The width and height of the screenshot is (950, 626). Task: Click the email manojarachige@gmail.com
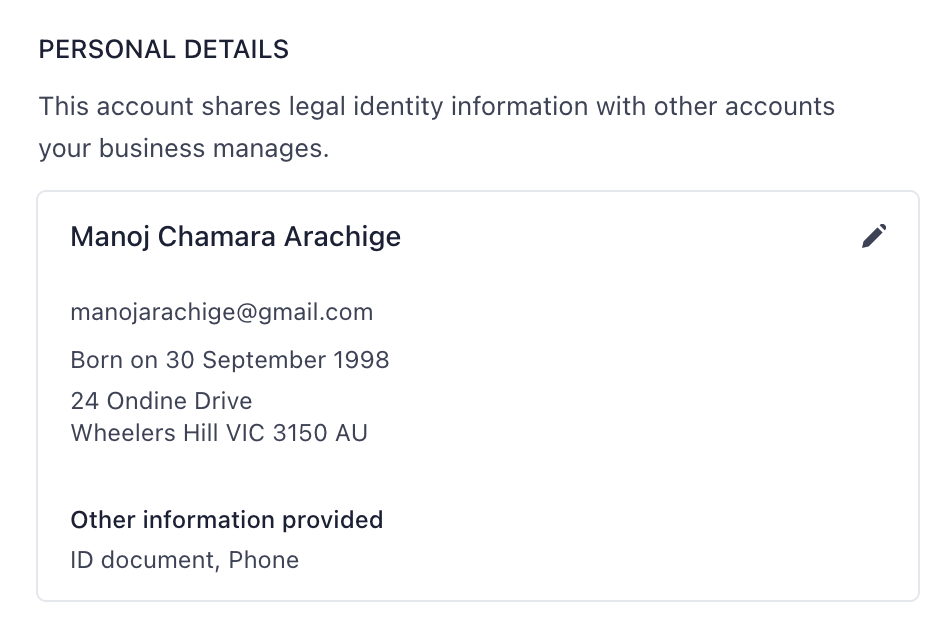pyautogui.click(x=221, y=312)
